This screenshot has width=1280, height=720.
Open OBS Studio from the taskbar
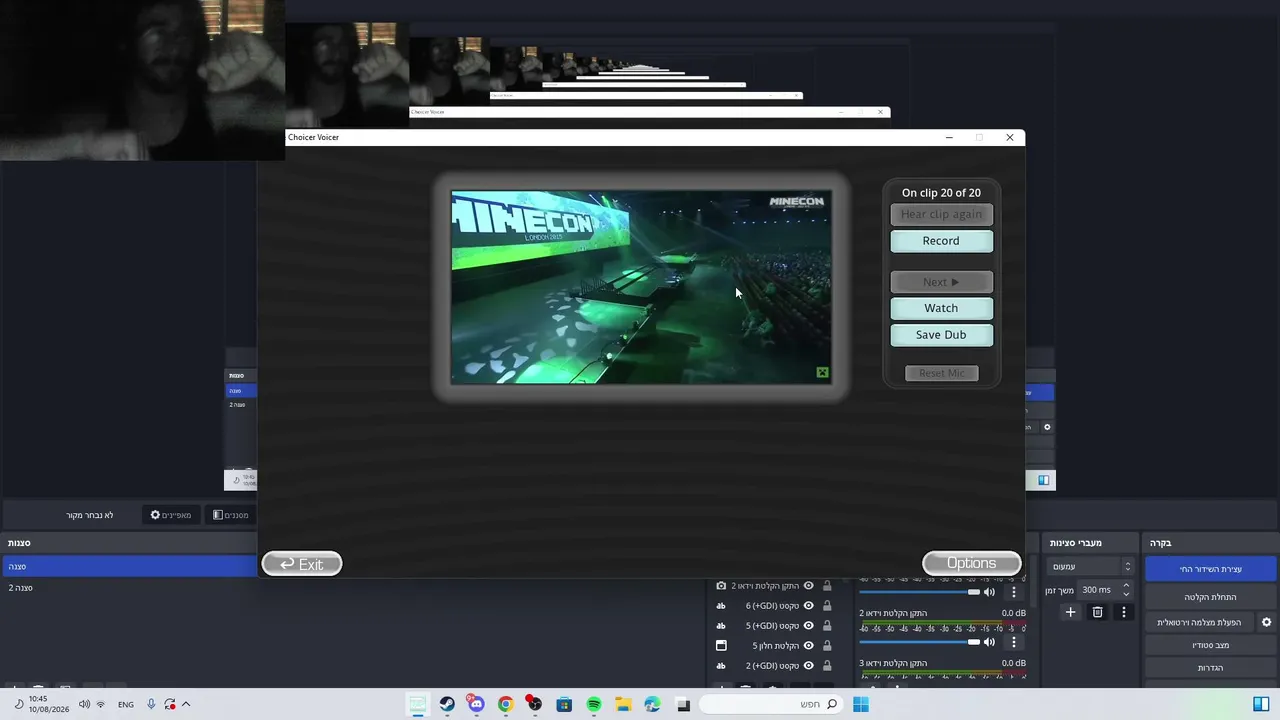click(535, 705)
